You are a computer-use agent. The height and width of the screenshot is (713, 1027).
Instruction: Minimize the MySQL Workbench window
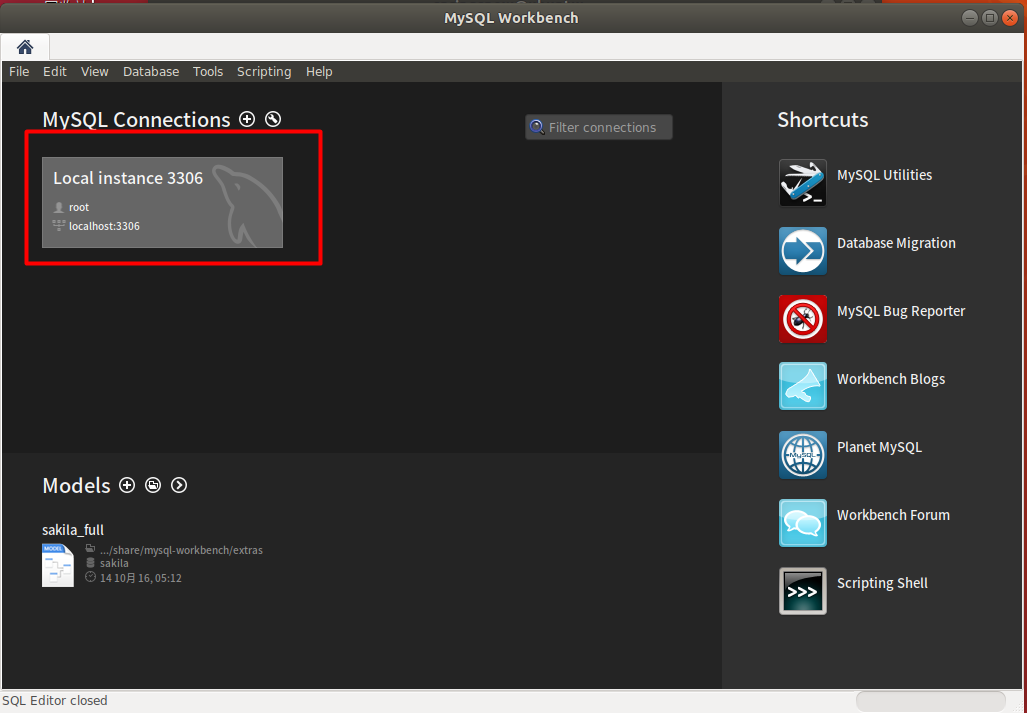(x=970, y=18)
